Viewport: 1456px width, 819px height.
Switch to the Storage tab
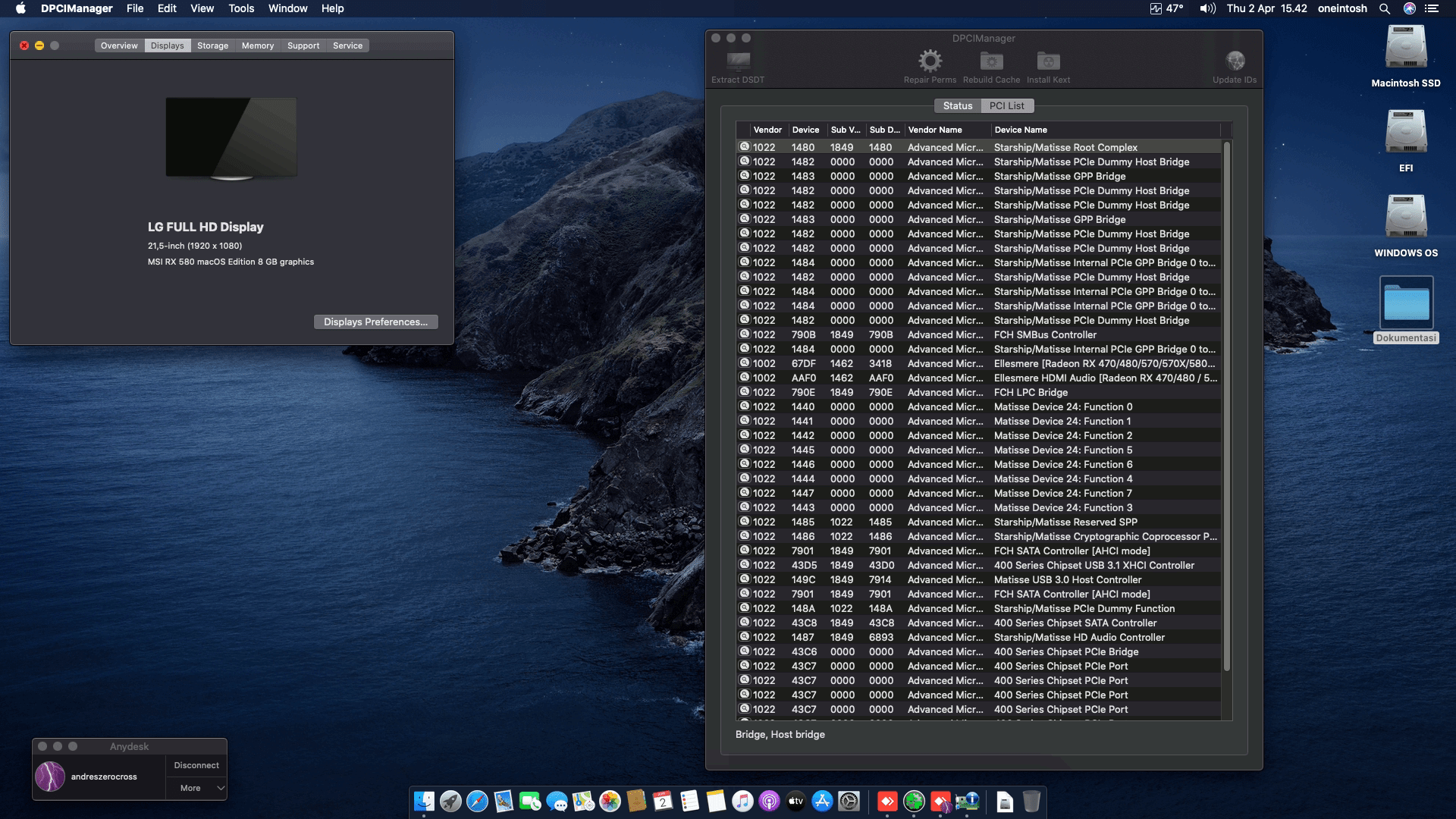click(x=212, y=45)
